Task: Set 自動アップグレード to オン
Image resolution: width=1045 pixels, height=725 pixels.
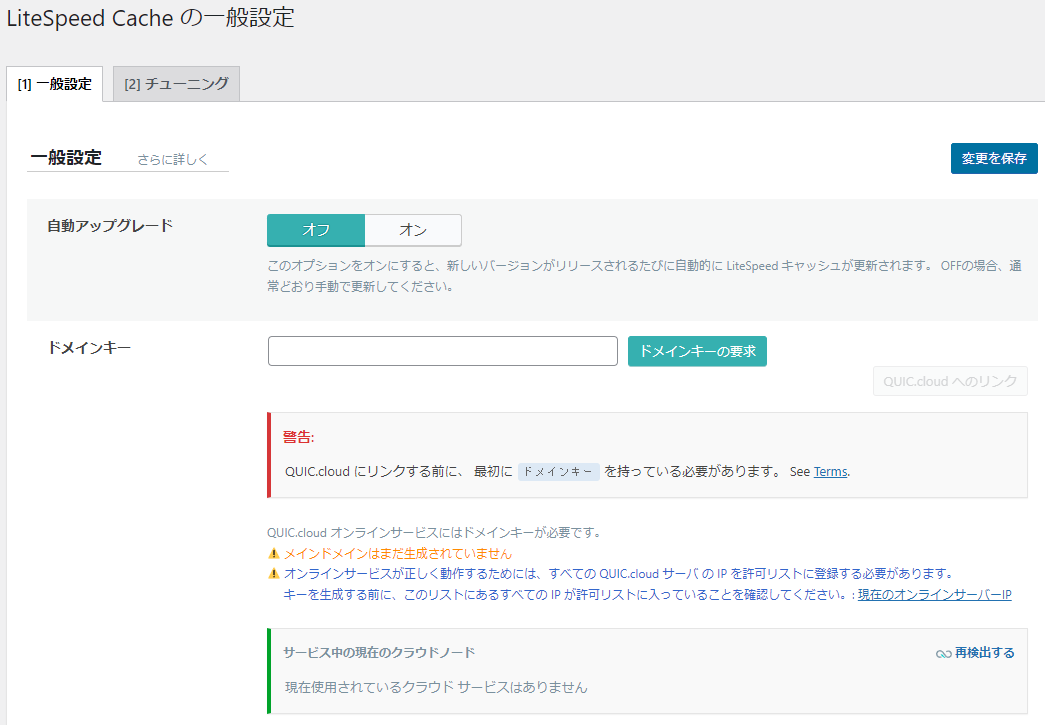Action: click(x=413, y=230)
